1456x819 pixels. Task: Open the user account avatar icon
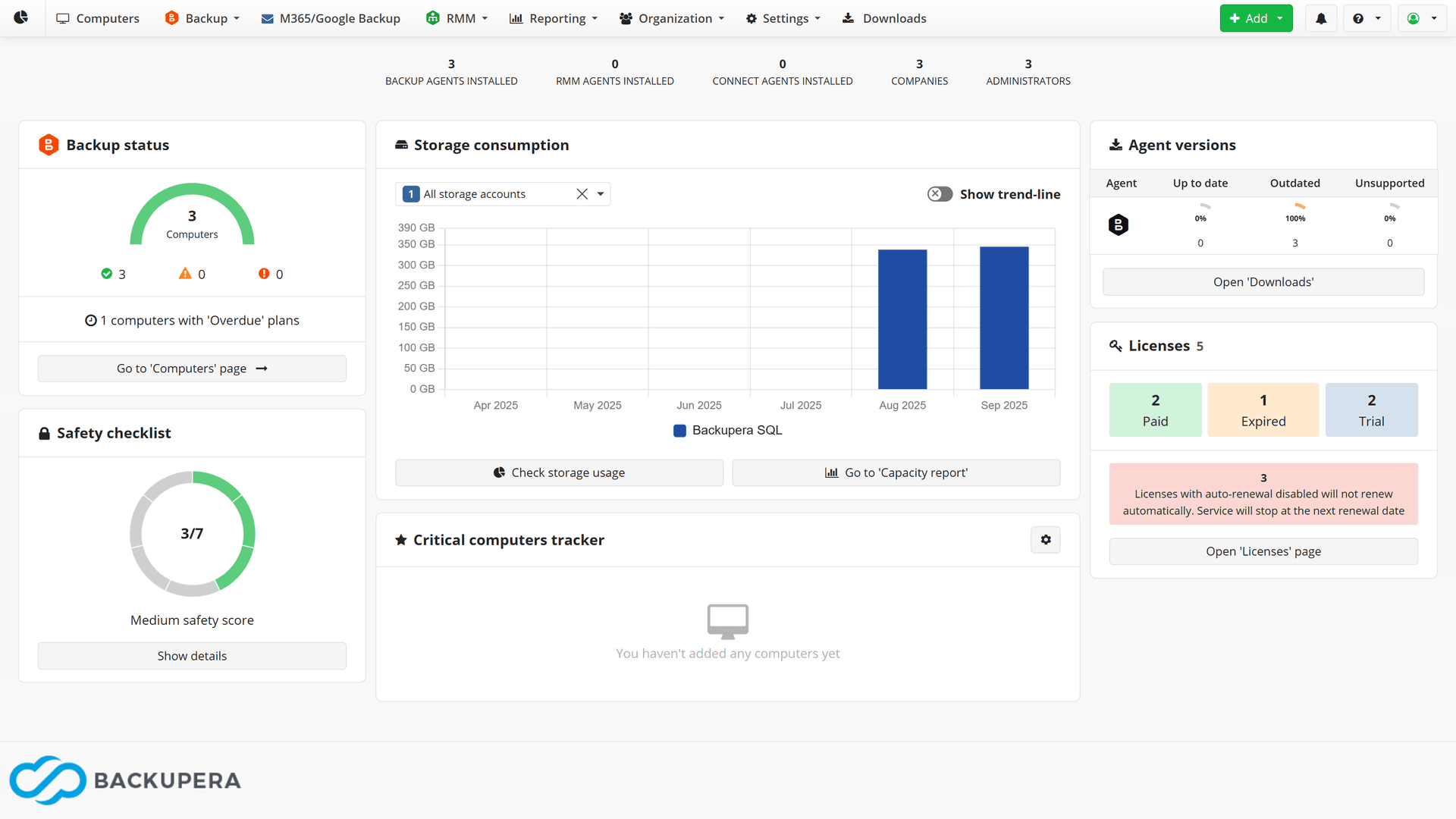(1414, 18)
